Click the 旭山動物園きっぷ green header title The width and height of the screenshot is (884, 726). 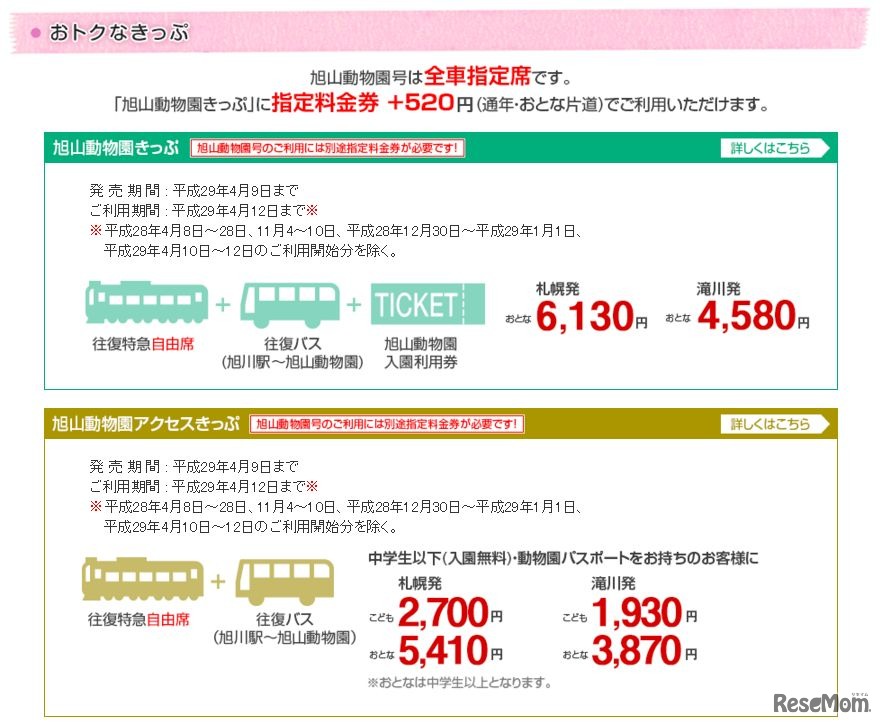tap(116, 148)
